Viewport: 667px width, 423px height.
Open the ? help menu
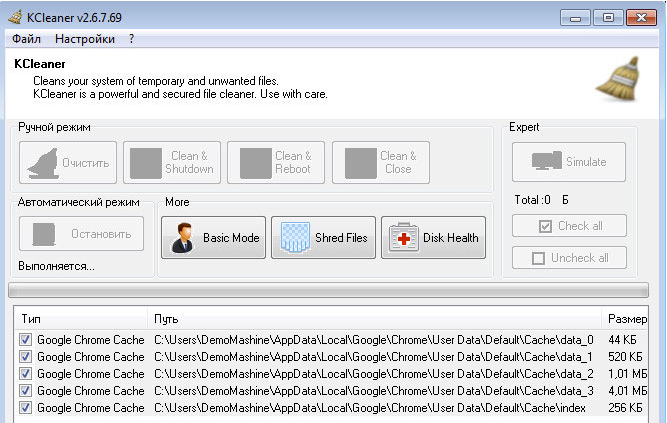[x=131, y=39]
